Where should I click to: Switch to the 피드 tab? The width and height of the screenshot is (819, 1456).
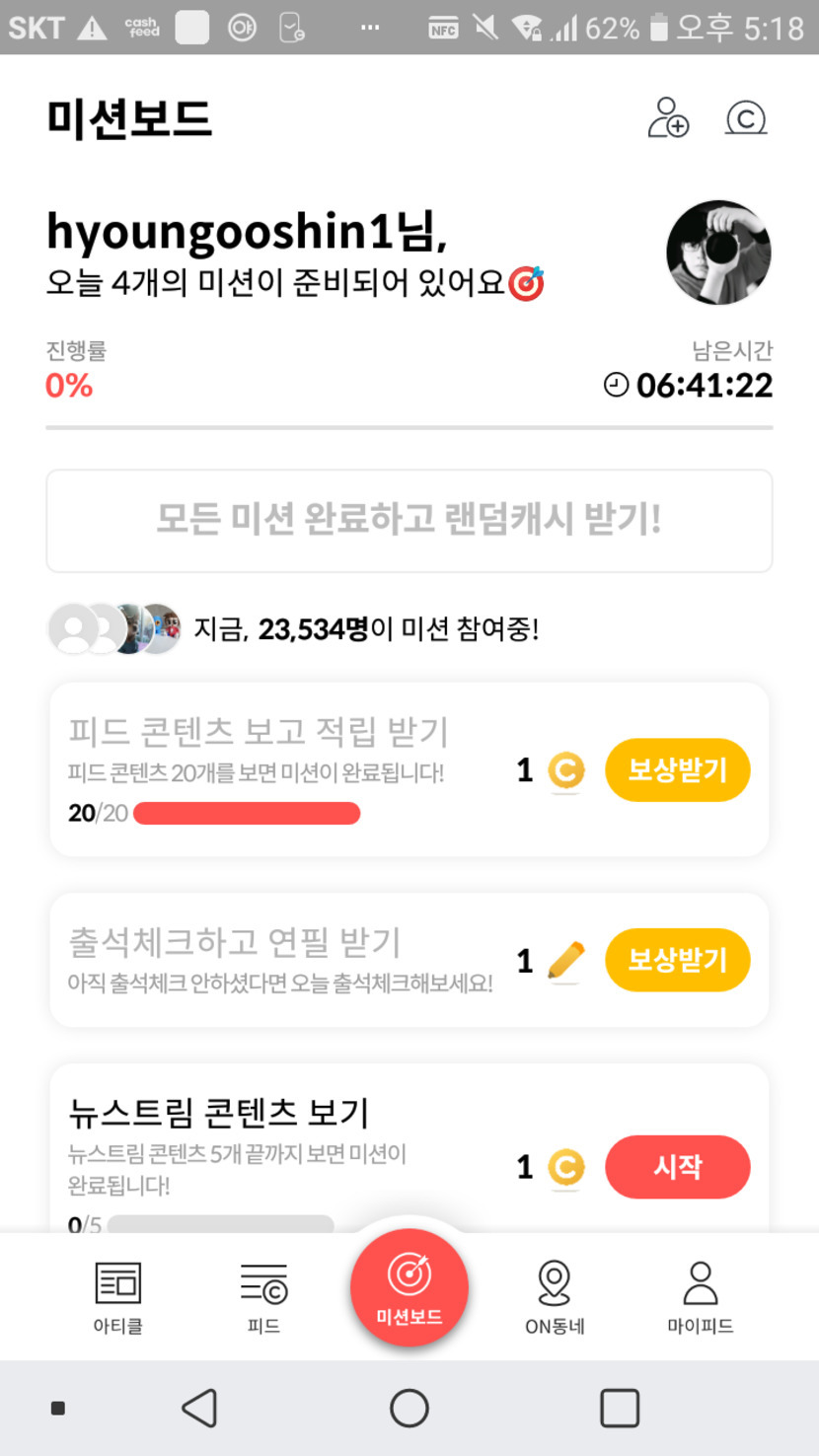coord(263,1297)
